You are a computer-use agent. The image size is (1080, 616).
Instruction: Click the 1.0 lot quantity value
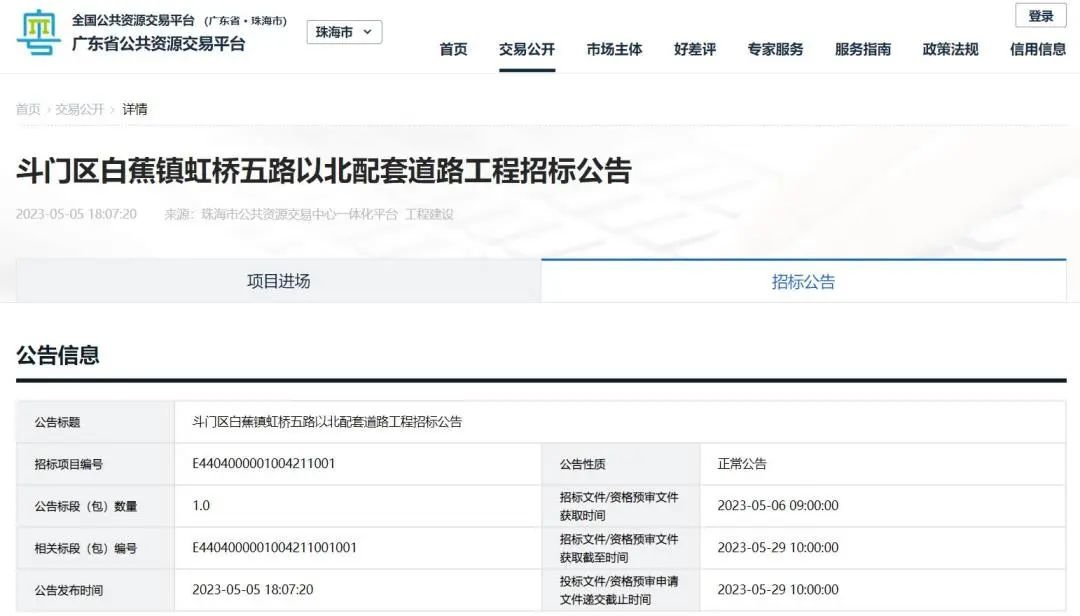point(200,506)
